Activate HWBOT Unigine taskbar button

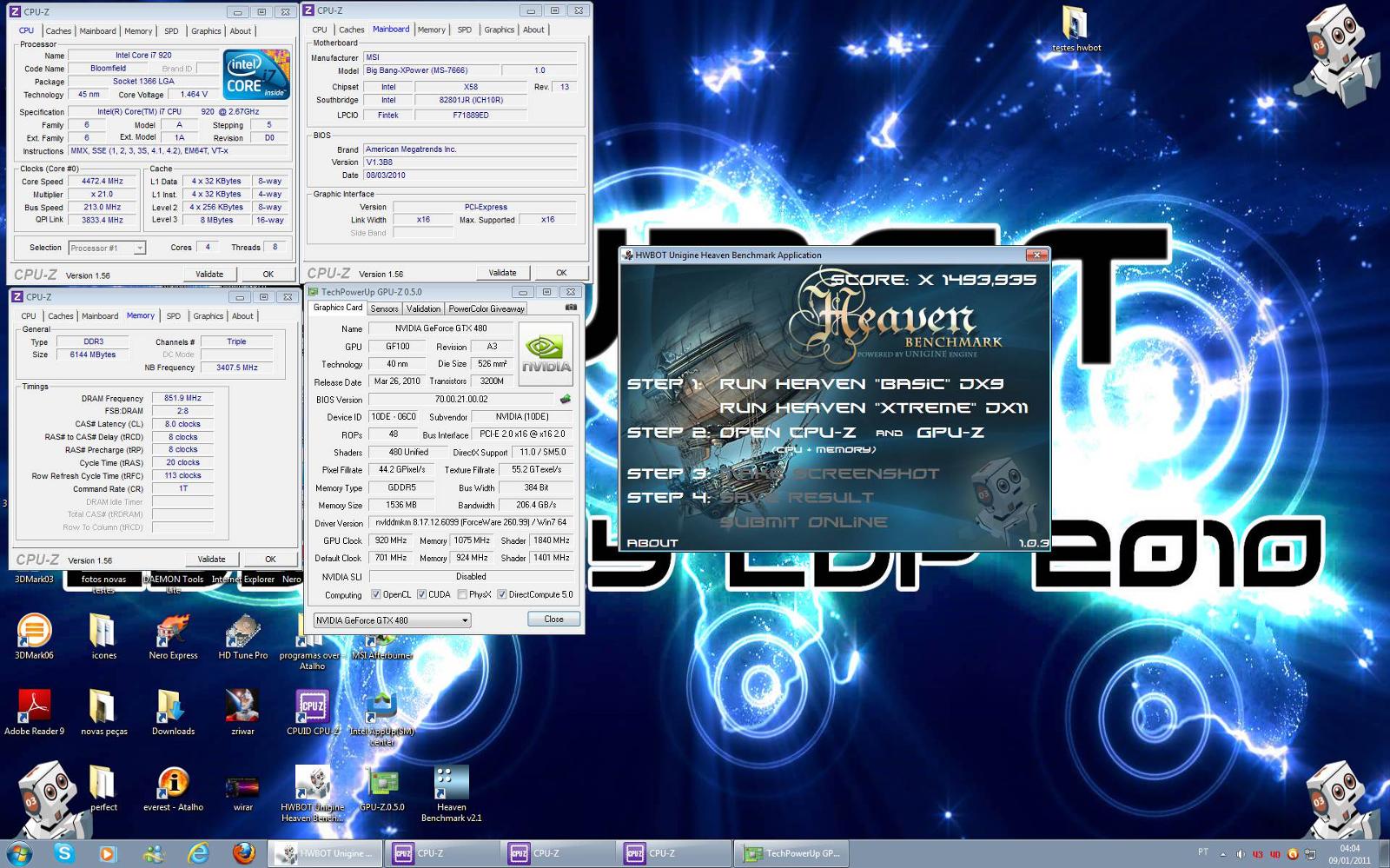pos(327,853)
